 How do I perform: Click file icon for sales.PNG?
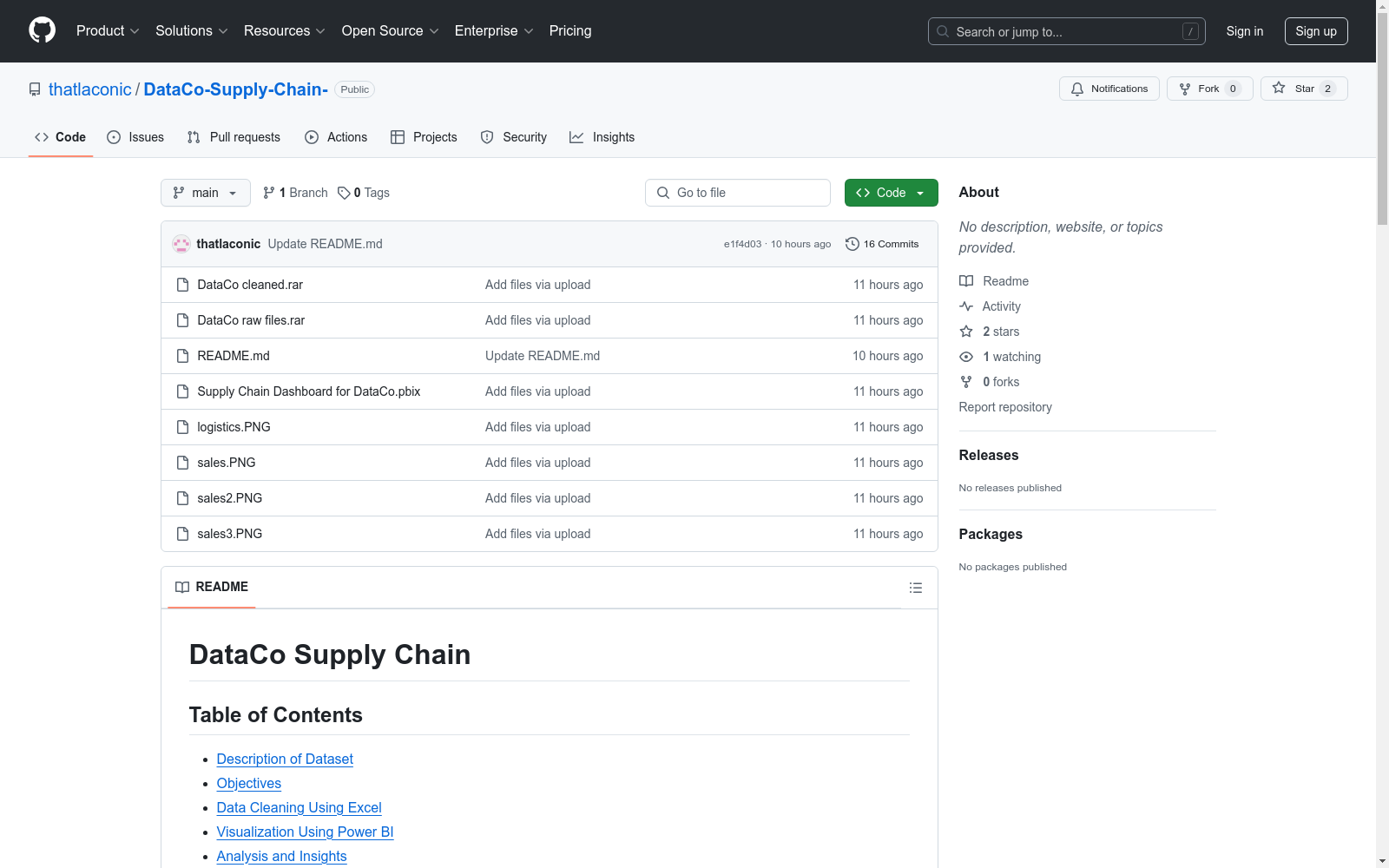point(182,463)
